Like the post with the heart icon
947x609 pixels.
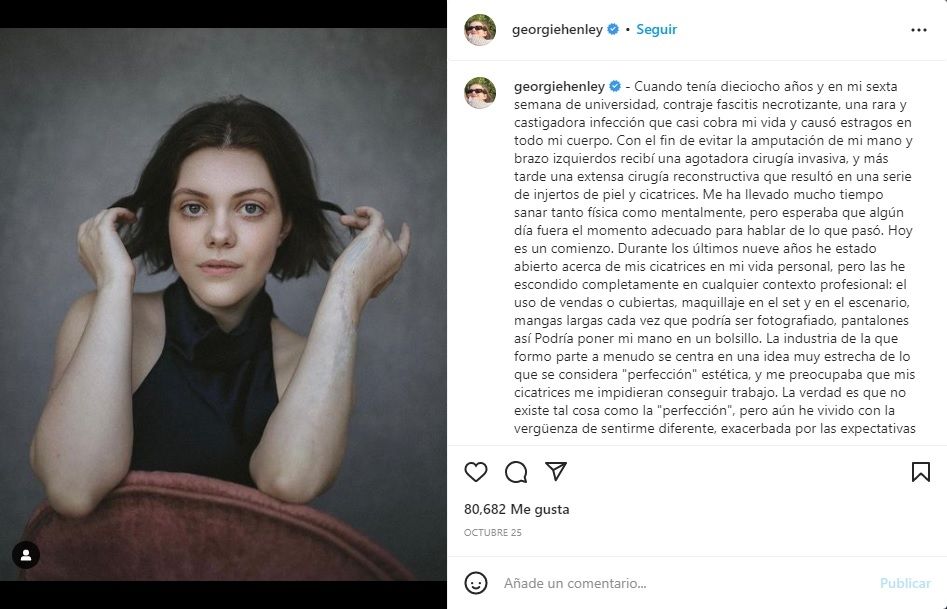click(x=476, y=472)
